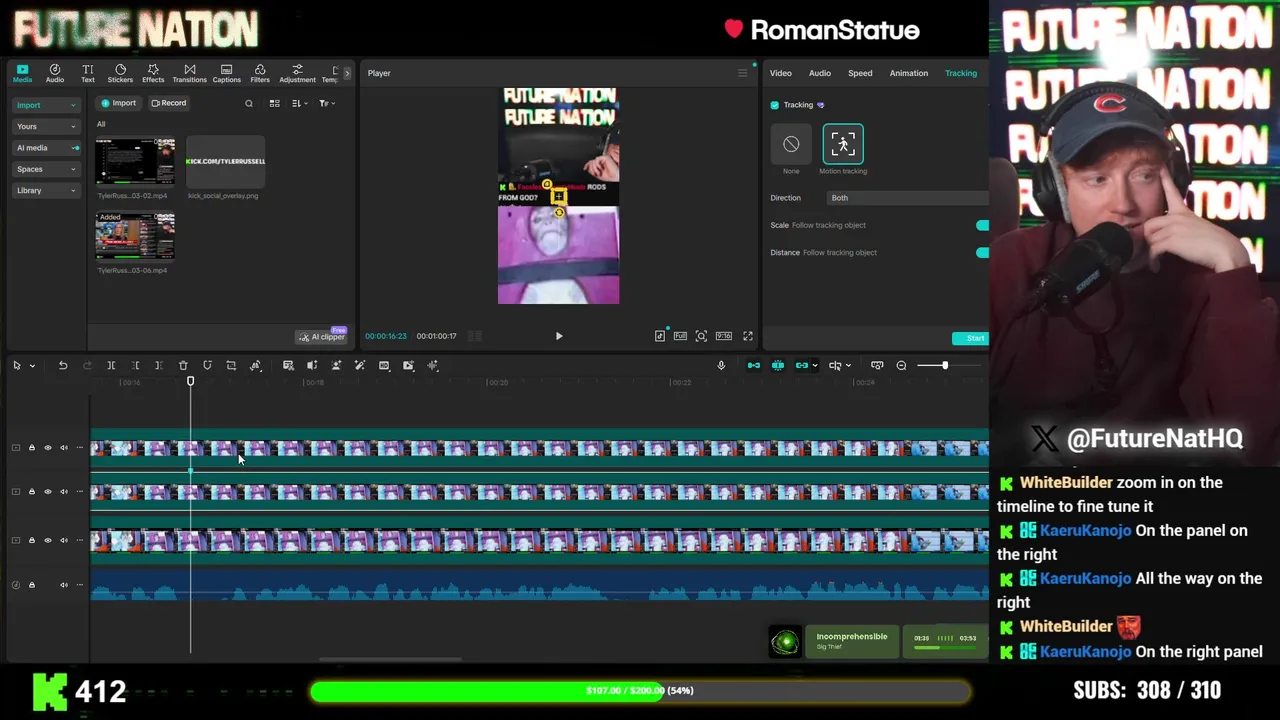Click the preview zoom-to-fit icon
The width and height of the screenshot is (1280, 720).
701,336
